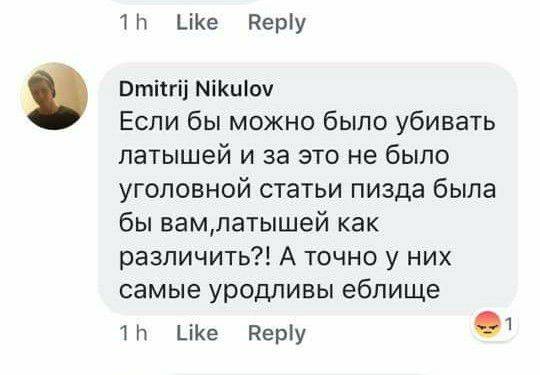Like the comment by Dmitrij Nikulov
Image resolution: width=540 pixels, height=375 pixels.
197,333
